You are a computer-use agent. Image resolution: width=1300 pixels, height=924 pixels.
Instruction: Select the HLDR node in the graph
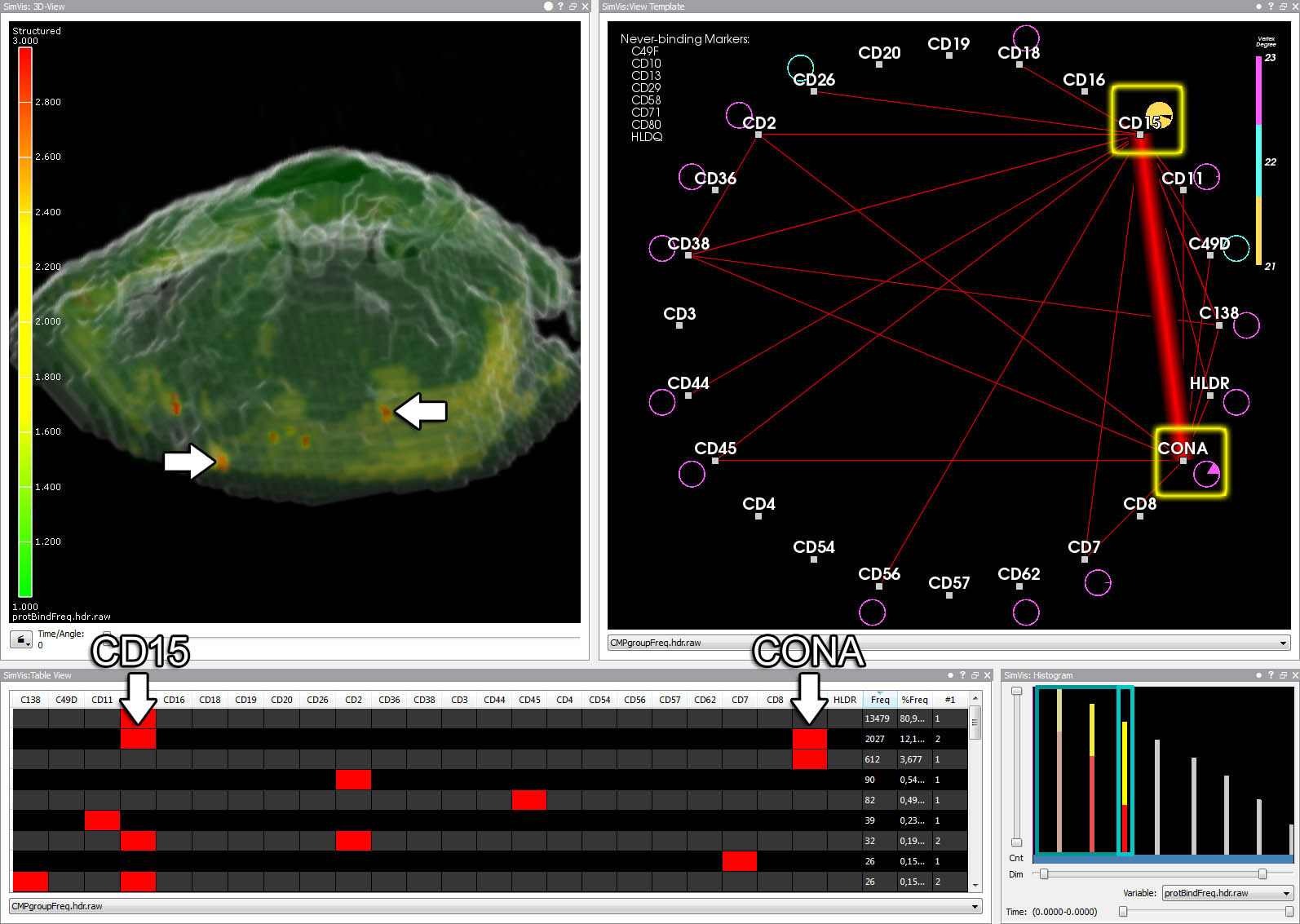coord(1210,396)
